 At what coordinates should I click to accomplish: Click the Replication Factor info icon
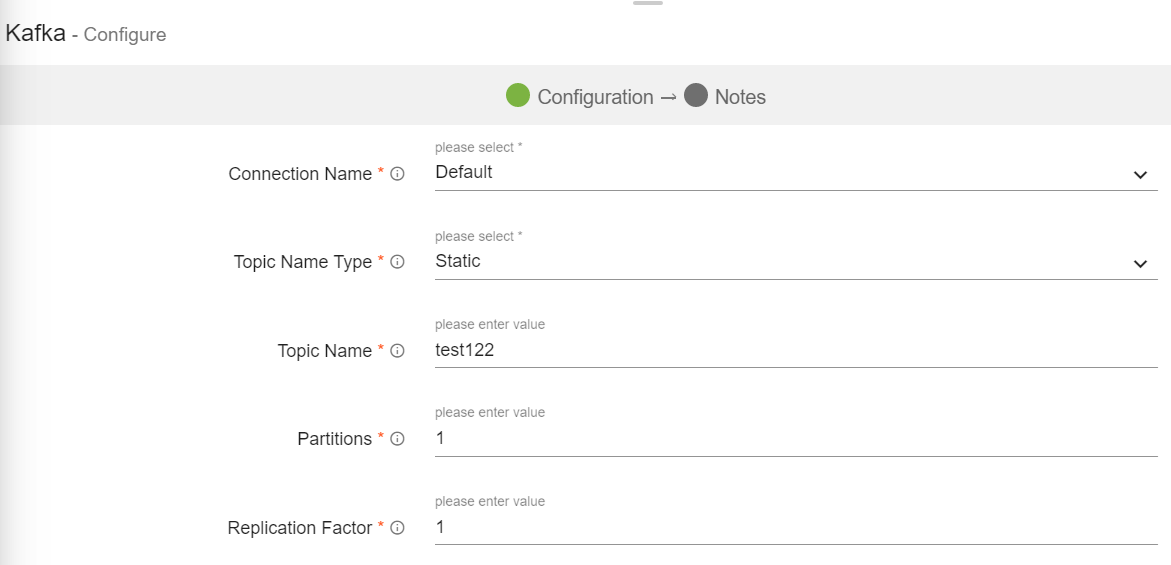397,528
